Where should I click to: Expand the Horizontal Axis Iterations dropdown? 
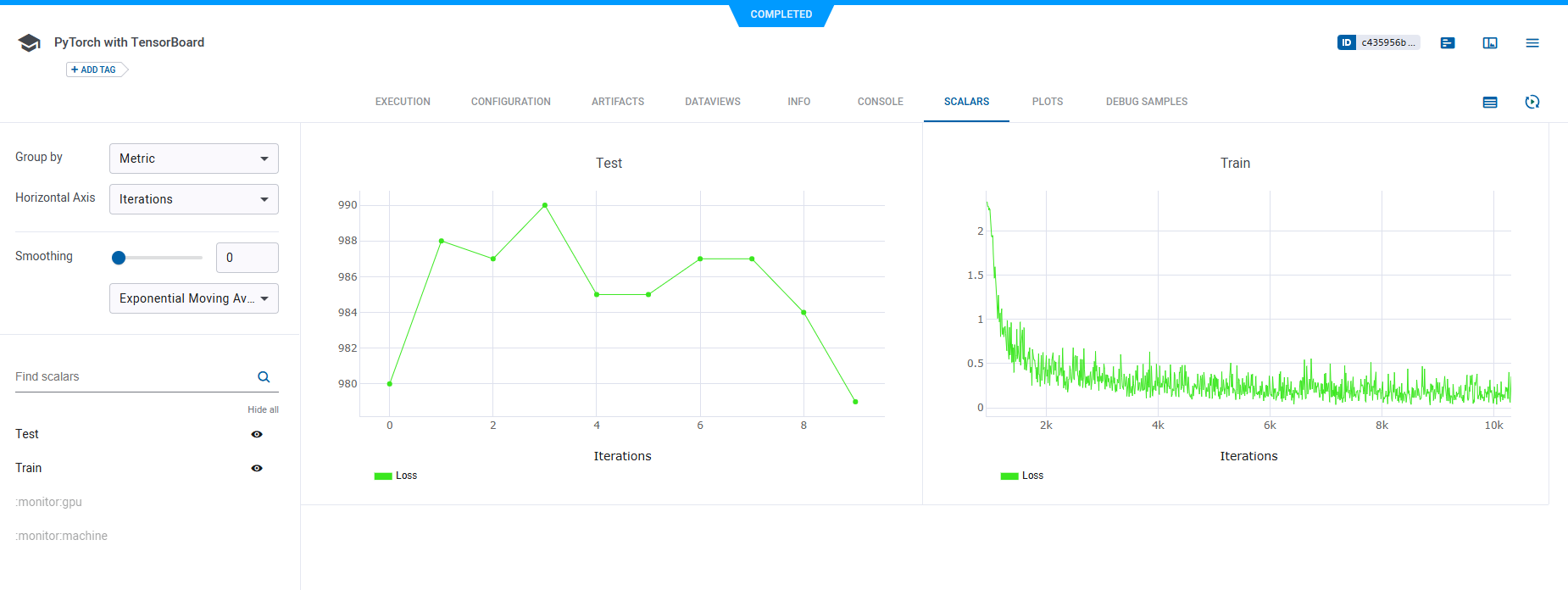click(x=193, y=199)
